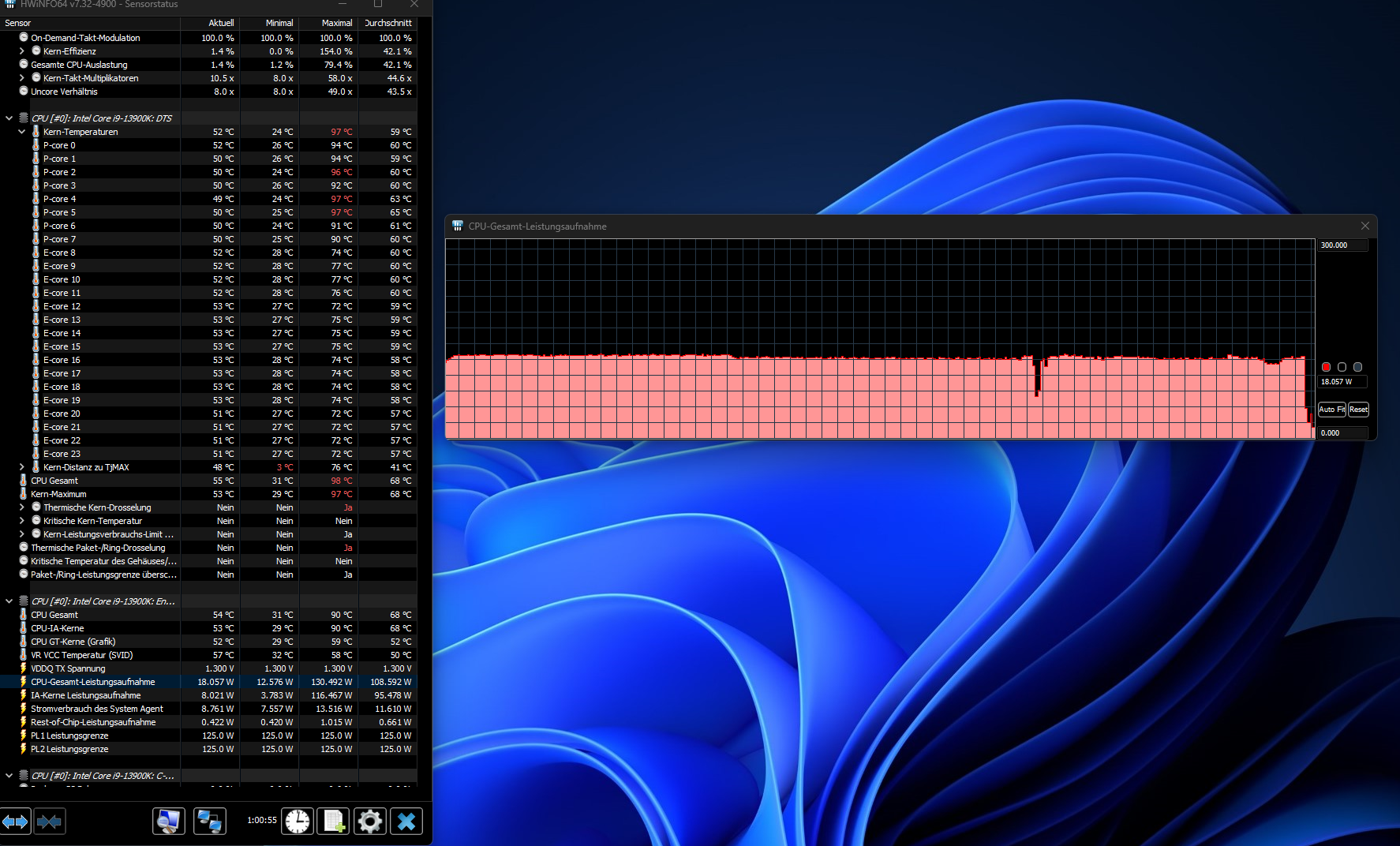Reset elapsed time with the clock icon
This screenshot has height=846, width=1400.
[x=298, y=821]
